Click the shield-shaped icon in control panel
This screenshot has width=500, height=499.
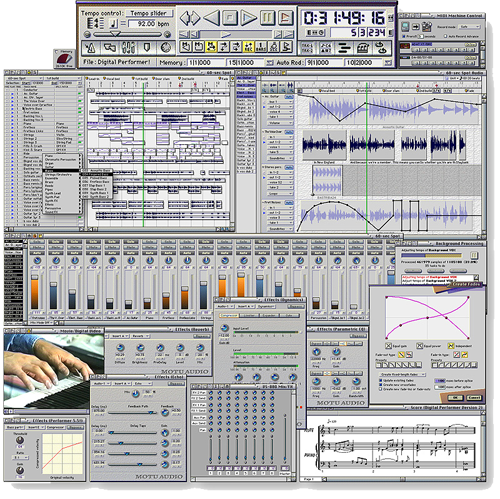[x=147, y=48]
